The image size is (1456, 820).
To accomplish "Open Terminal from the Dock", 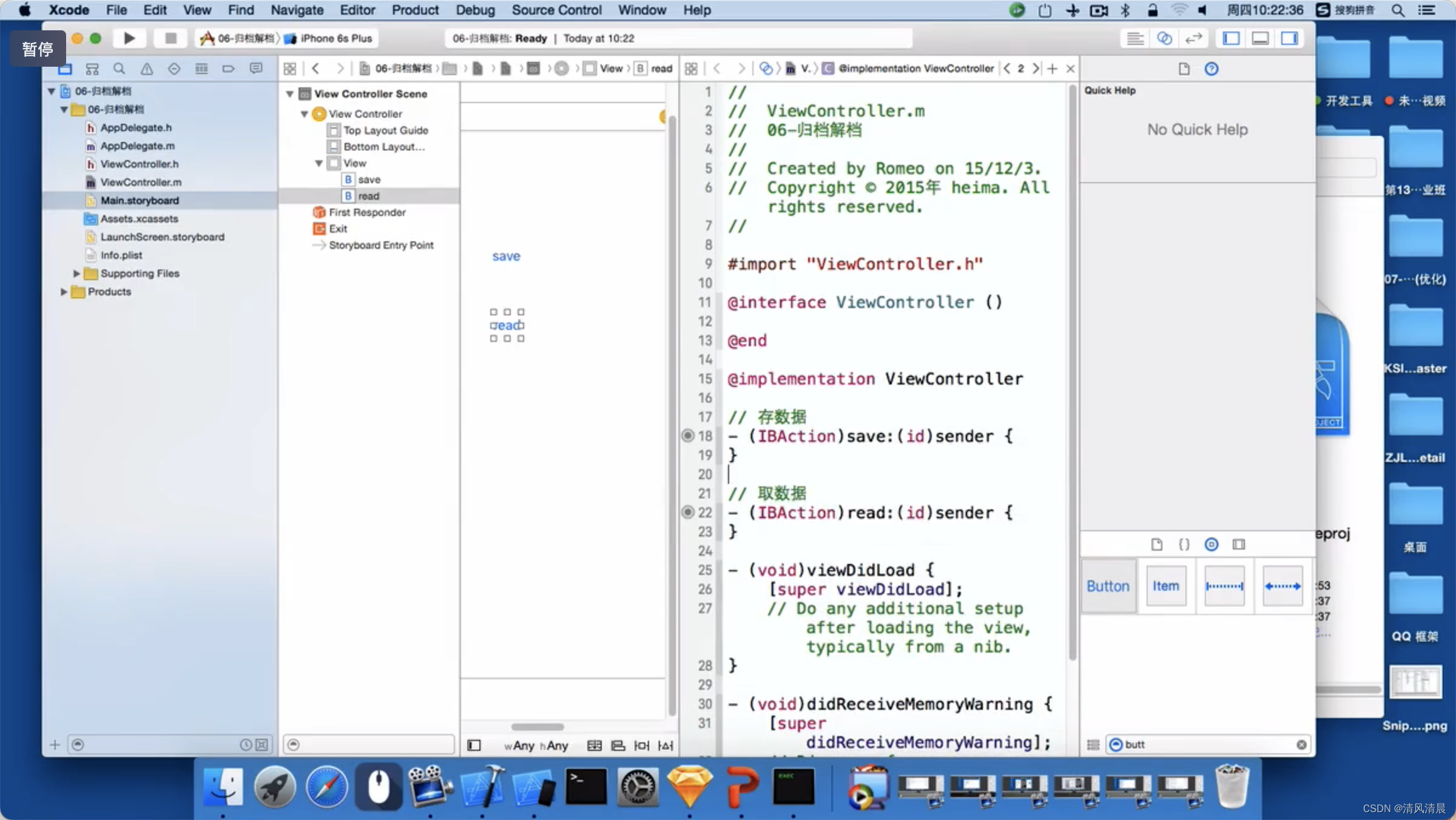I will 585,787.
